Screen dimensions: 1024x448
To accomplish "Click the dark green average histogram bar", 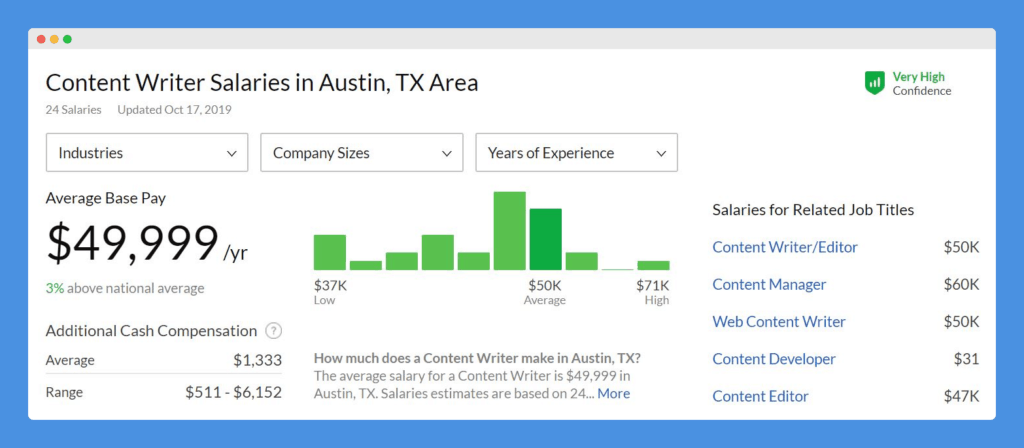I will [545, 239].
